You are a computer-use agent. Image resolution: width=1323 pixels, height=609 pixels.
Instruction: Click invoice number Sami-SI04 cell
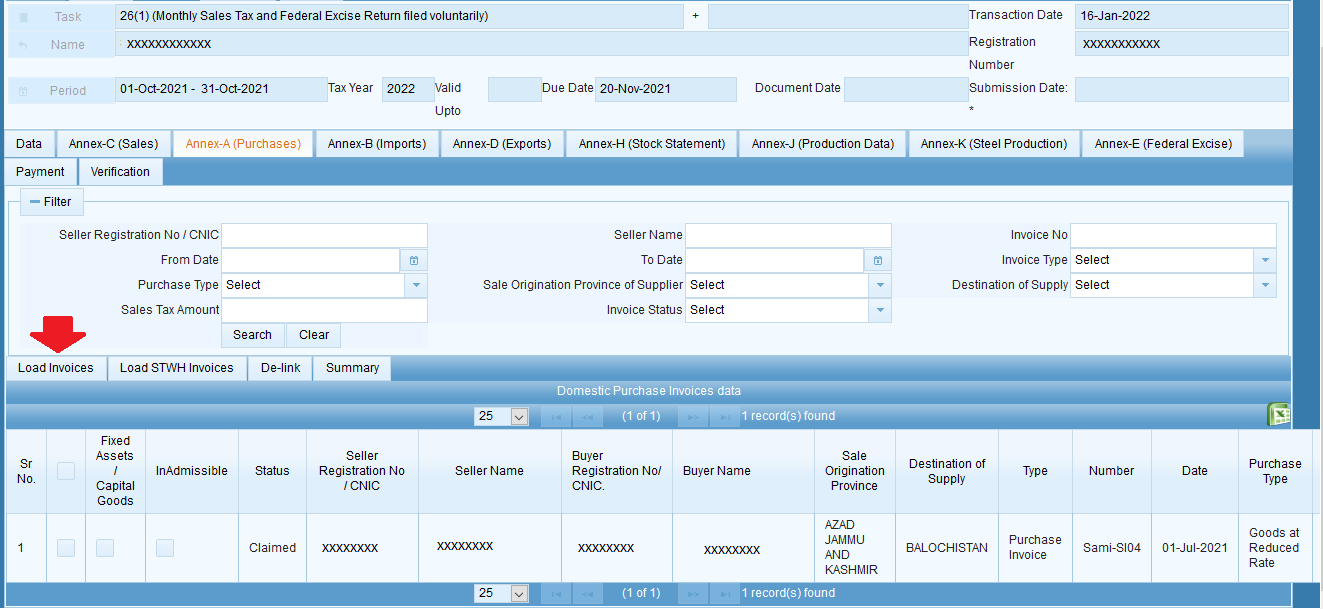click(x=1112, y=548)
